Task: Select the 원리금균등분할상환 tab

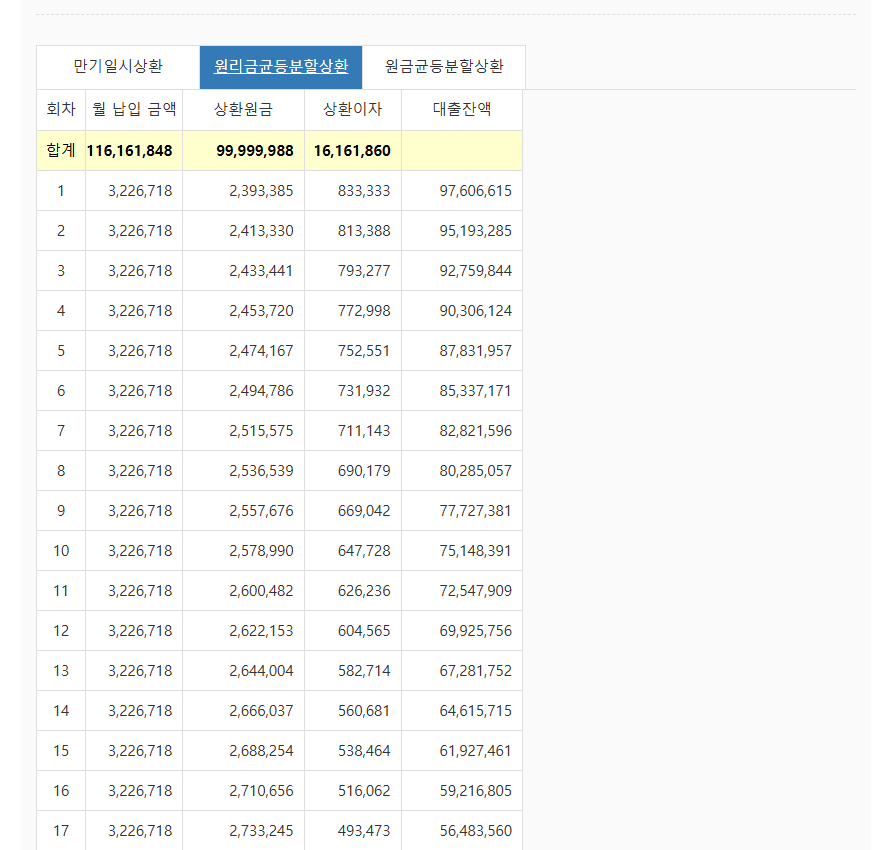Action: pyautogui.click(x=281, y=66)
